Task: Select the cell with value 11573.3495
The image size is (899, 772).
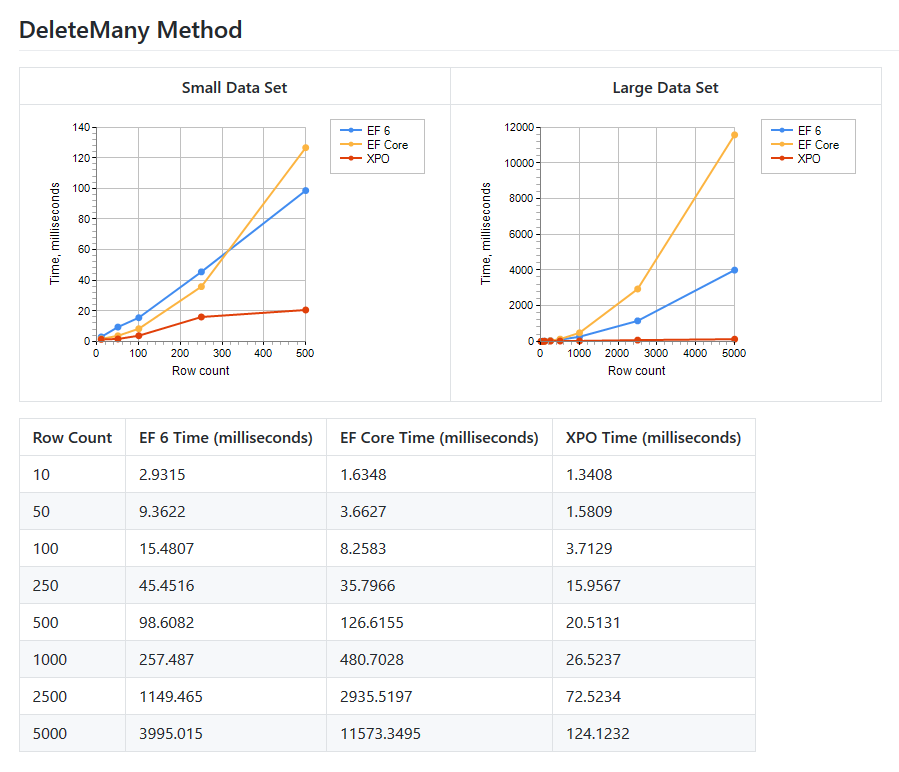Action: 439,734
